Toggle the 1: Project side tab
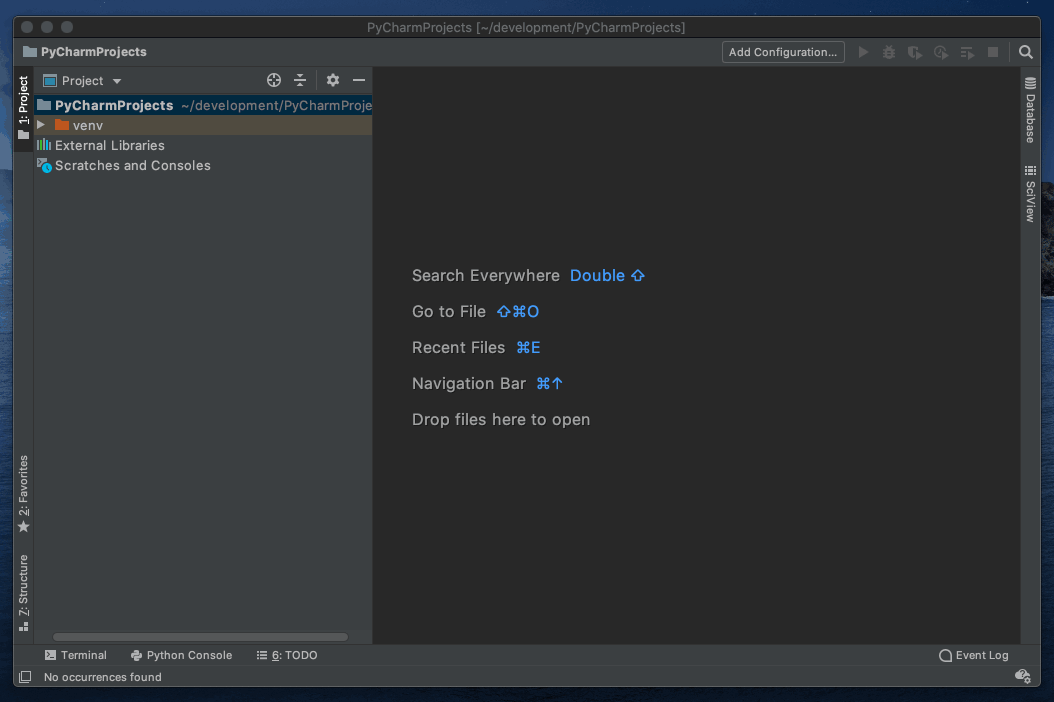 (x=24, y=108)
